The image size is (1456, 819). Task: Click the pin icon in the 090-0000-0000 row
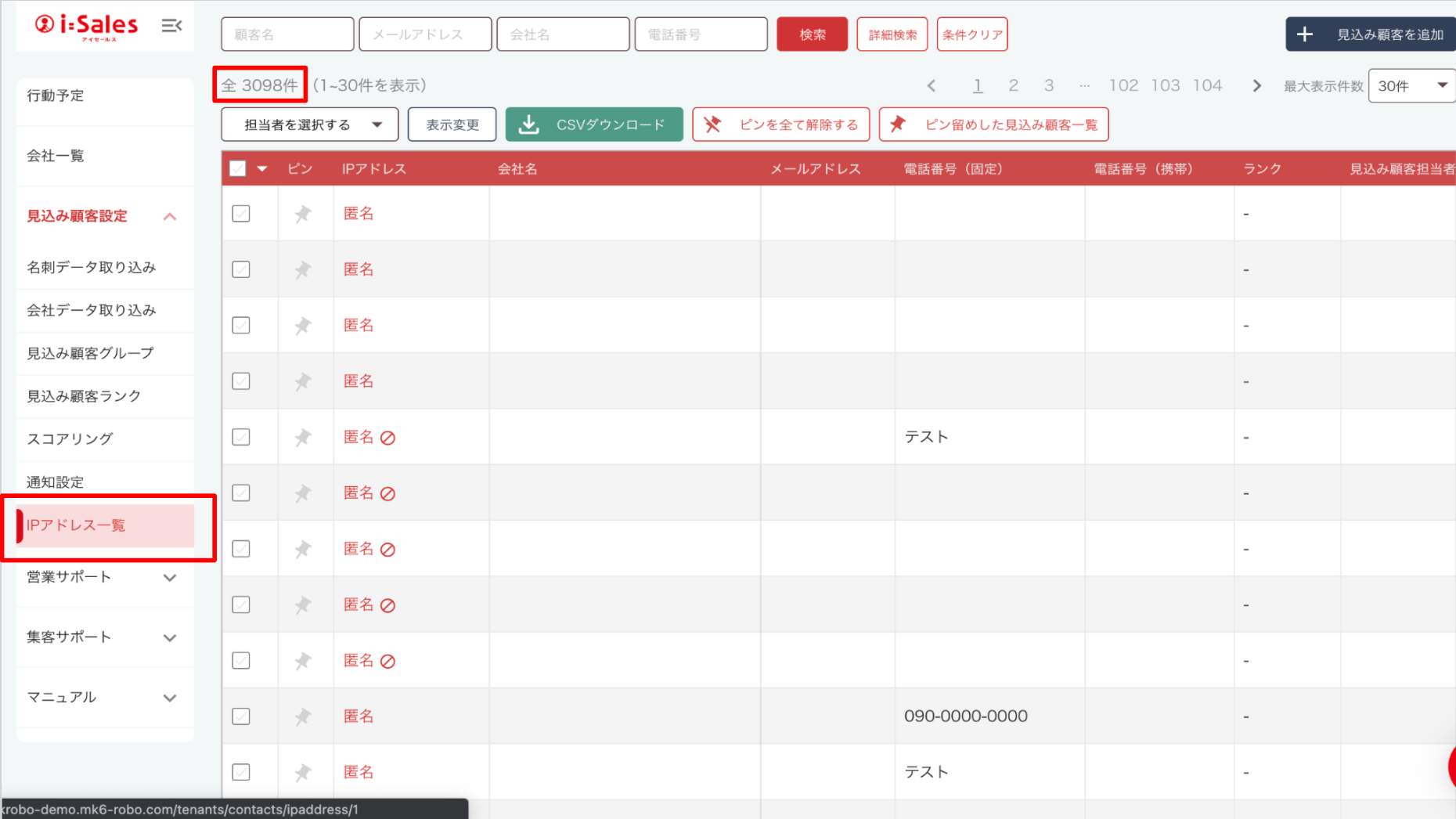(303, 716)
